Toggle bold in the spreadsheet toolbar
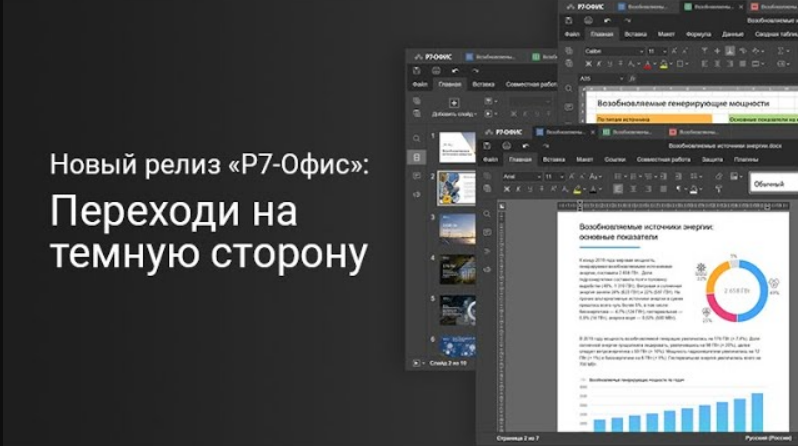798x446 pixels. [x=588, y=64]
